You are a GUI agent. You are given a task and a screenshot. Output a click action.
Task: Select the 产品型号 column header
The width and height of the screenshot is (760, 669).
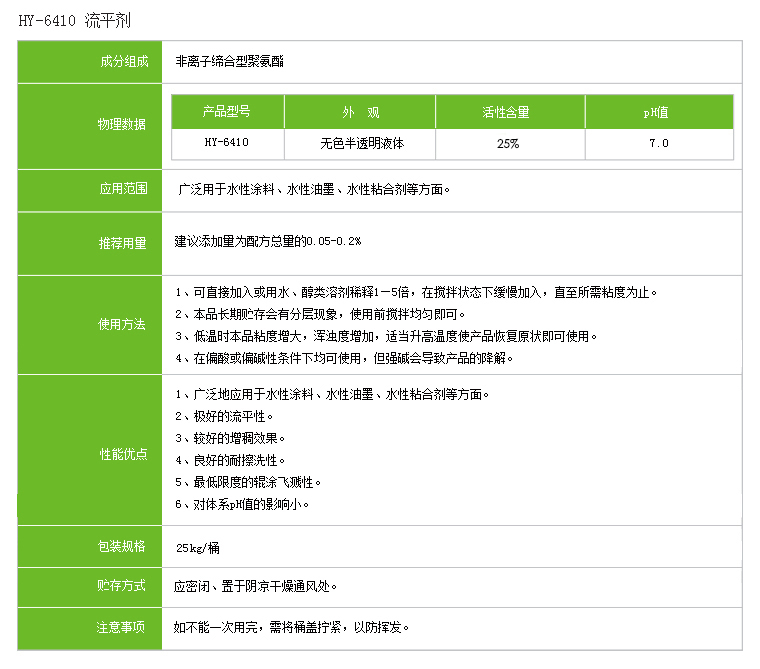227,112
